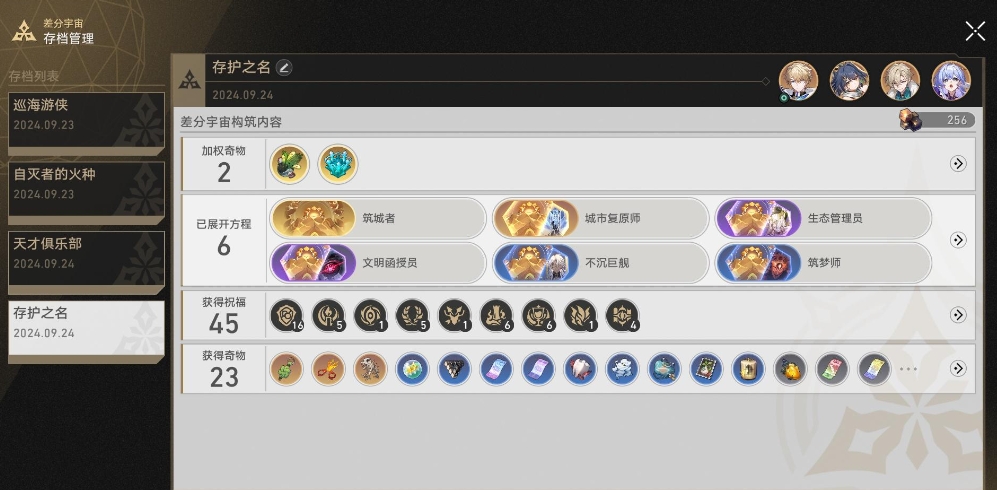
Task: Click the first blessing icon with count 16
Action: click(x=286, y=316)
